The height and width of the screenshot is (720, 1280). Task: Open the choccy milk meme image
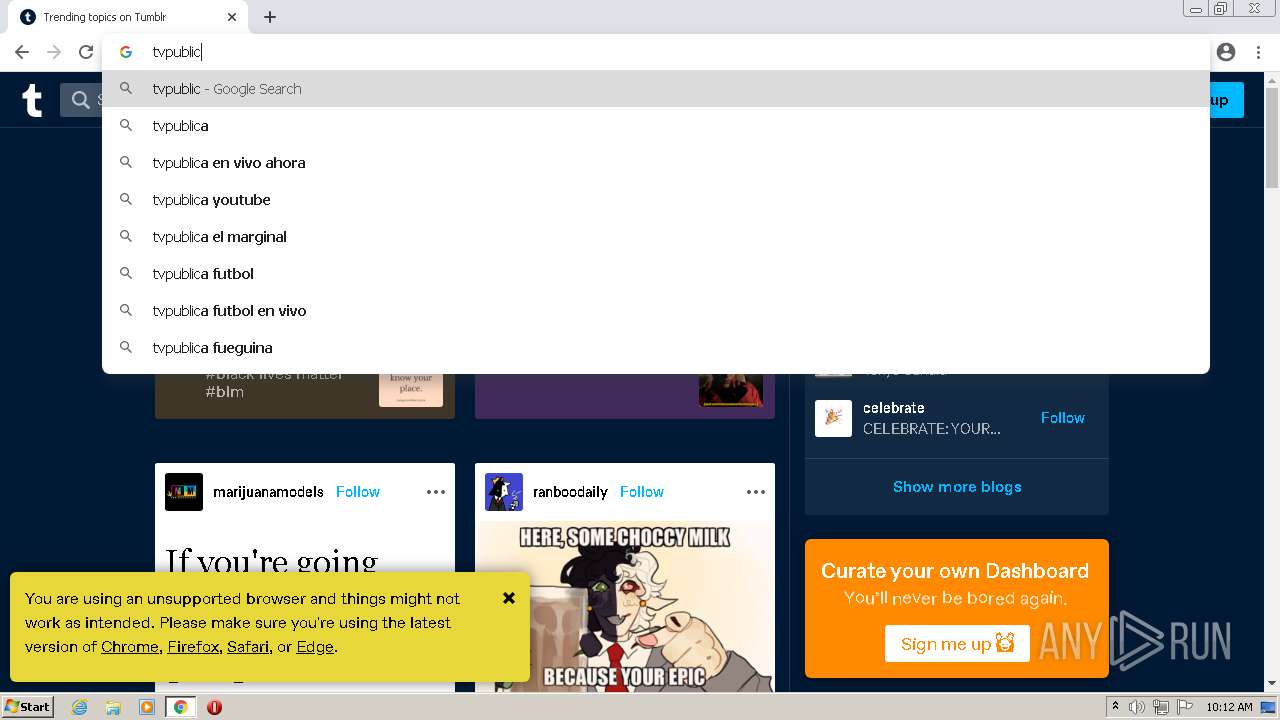[625, 606]
